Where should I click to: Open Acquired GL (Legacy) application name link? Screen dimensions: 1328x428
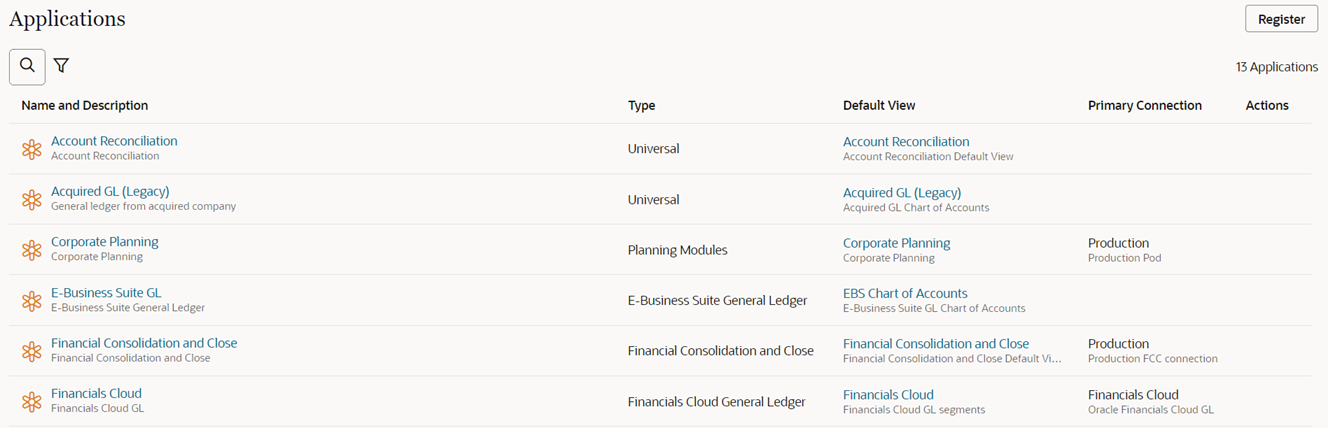pyautogui.click(x=110, y=191)
